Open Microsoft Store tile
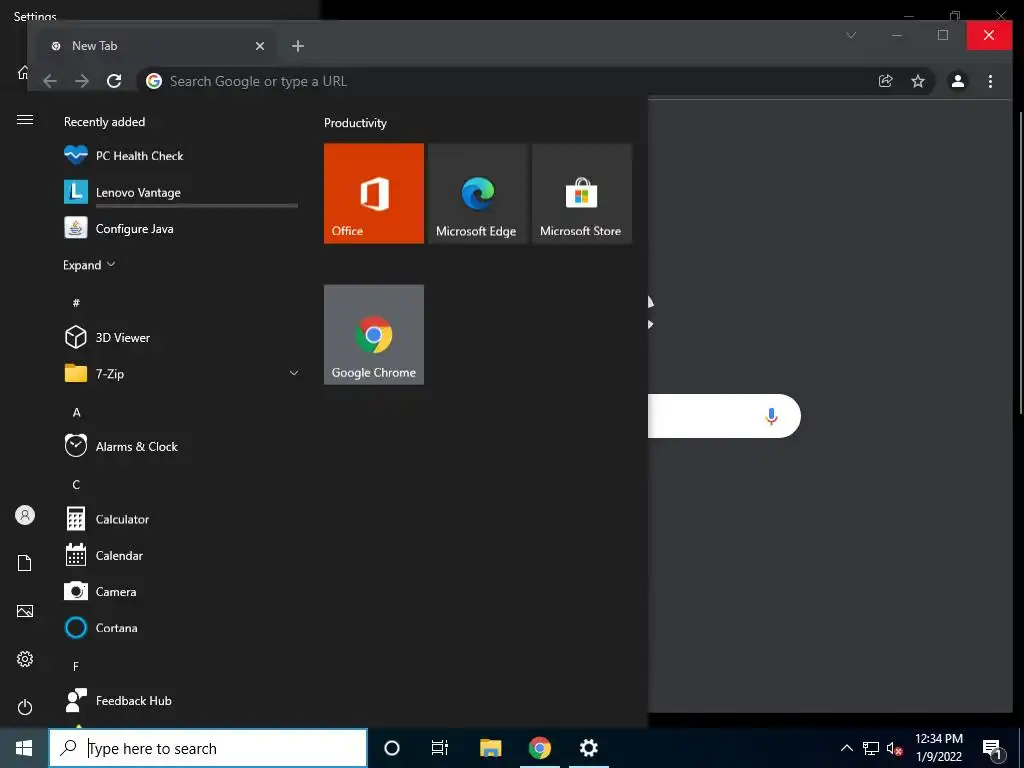Screen dimensions: 1024x768 coord(581,193)
